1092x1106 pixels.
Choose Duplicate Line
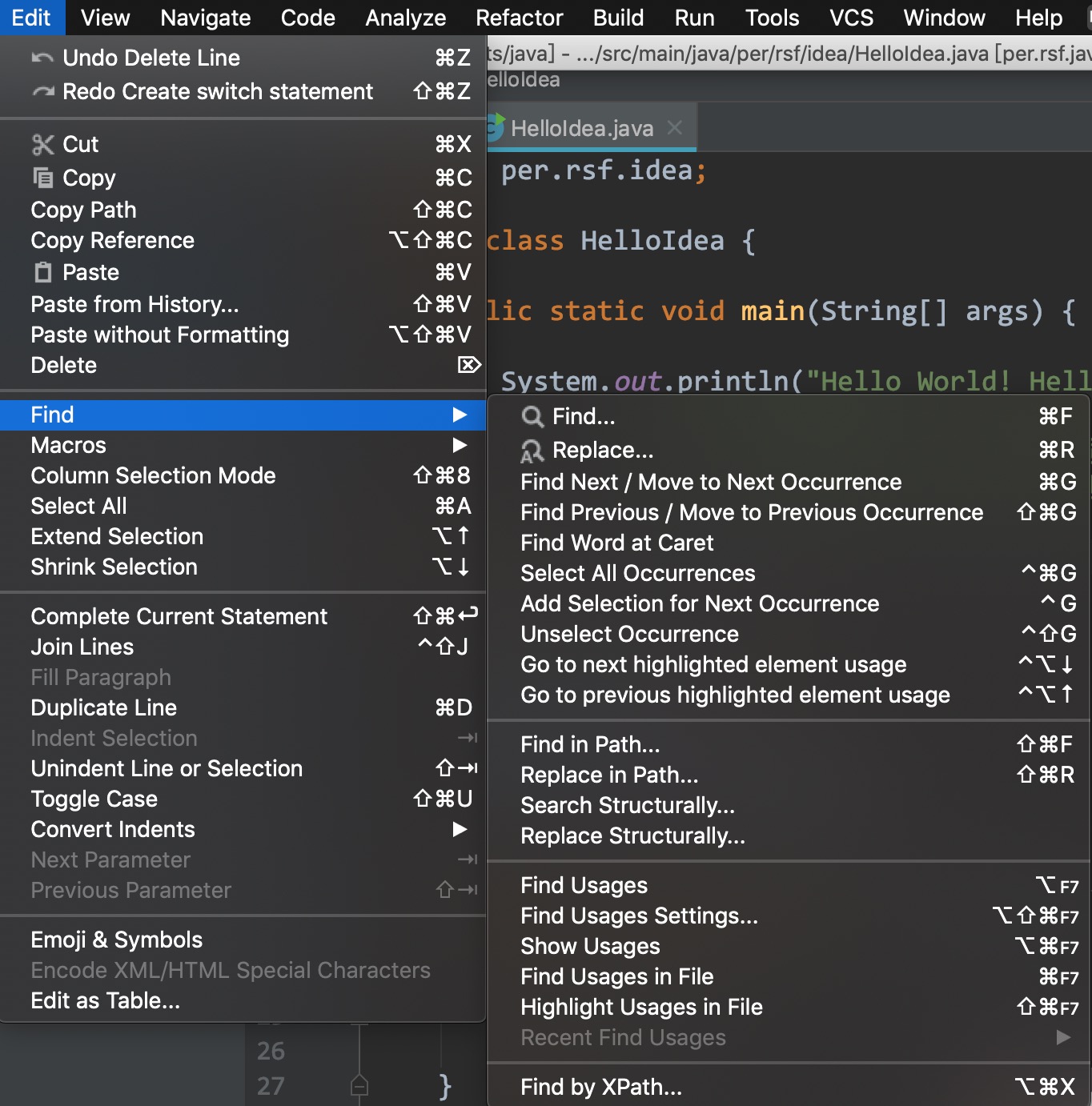243,707
